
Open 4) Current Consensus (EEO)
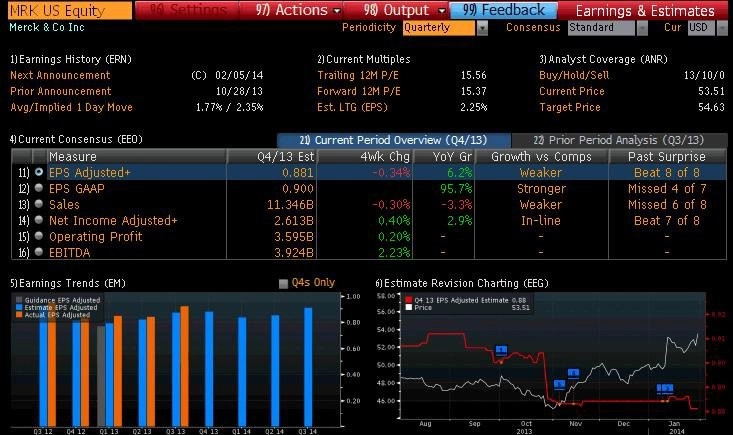(x=76, y=139)
